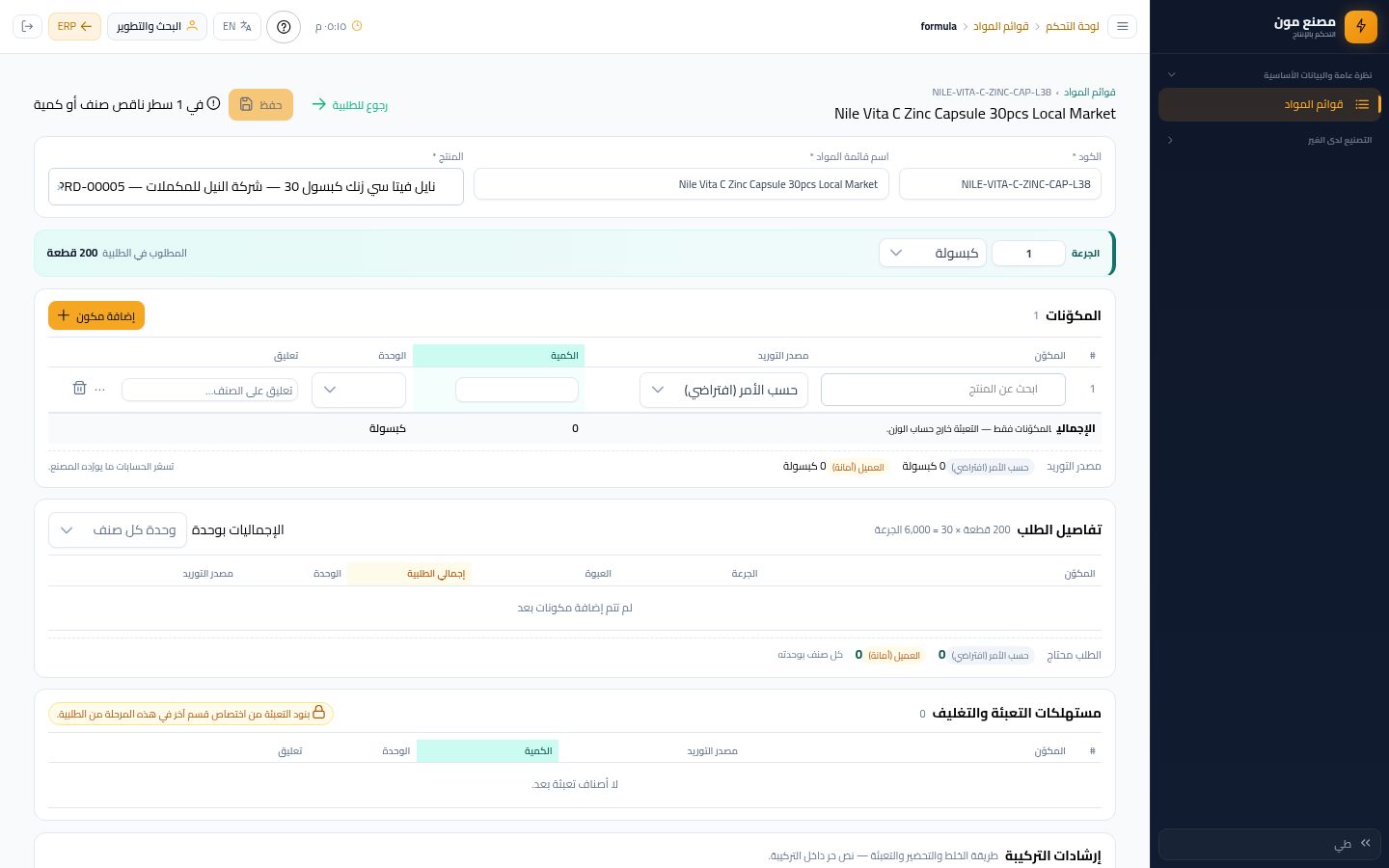
Task: Open the help question mark icon
Action: (x=284, y=26)
